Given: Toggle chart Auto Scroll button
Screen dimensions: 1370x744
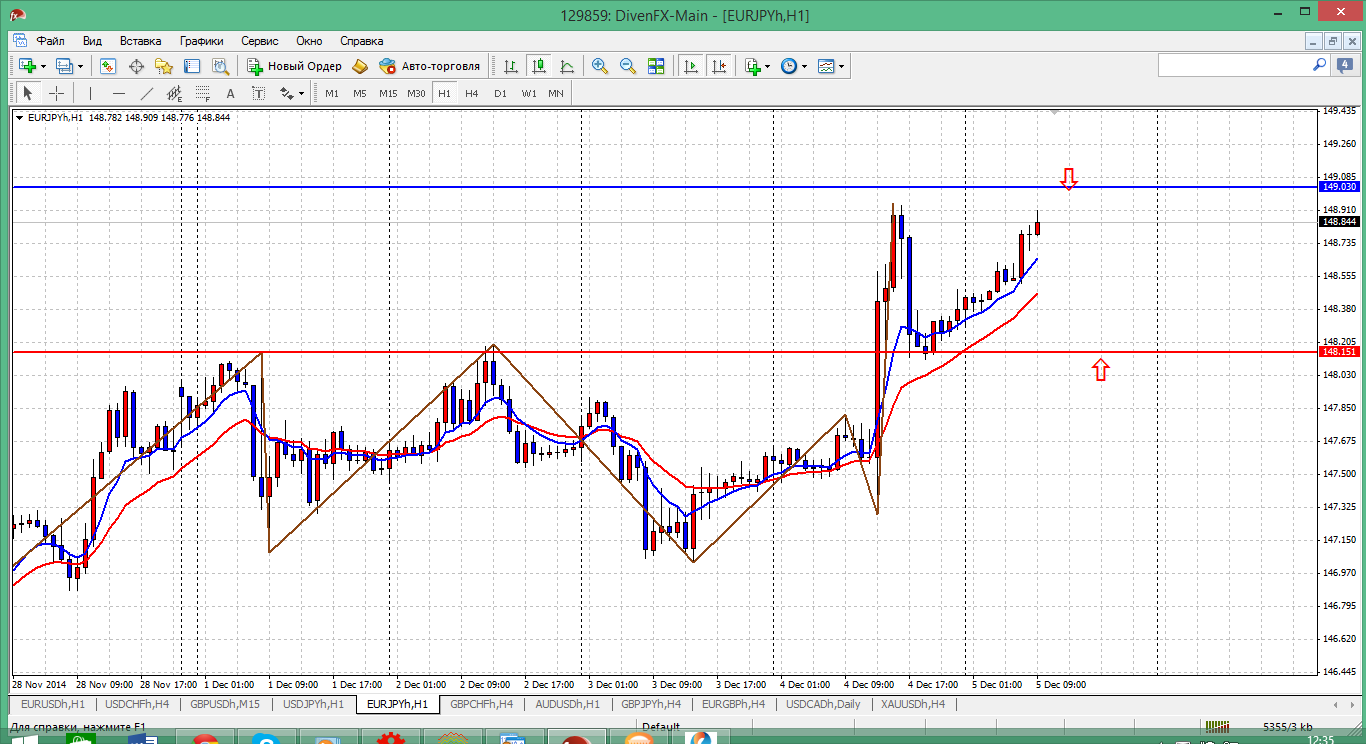Looking at the screenshot, I should (x=691, y=66).
